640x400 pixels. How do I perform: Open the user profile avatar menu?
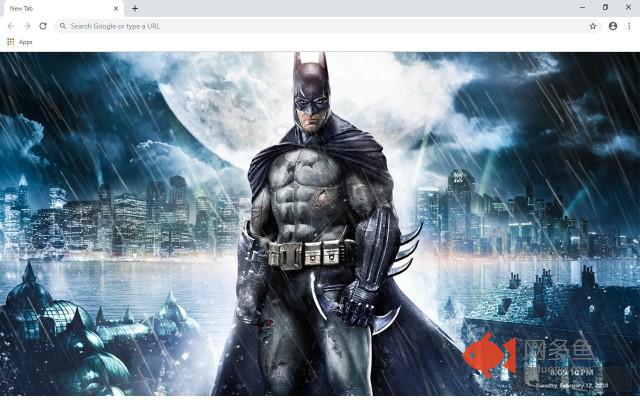(613, 26)
